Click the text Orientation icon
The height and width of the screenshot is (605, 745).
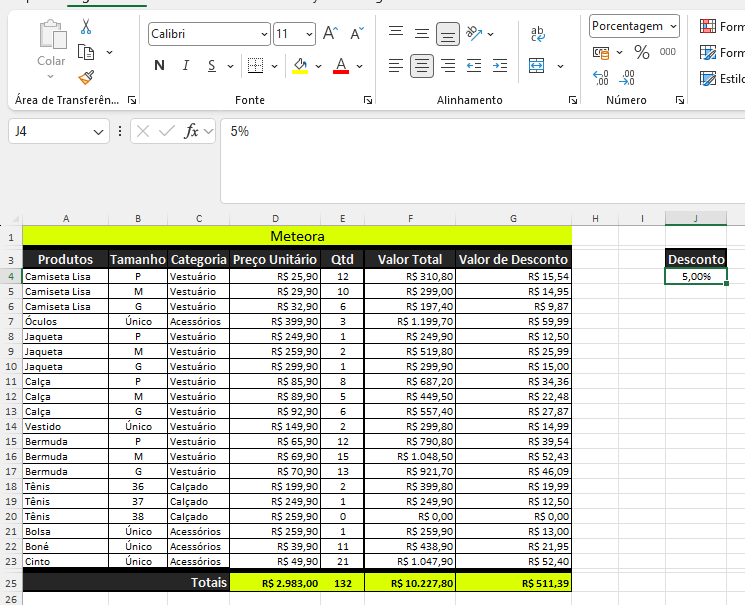[474, 33]
